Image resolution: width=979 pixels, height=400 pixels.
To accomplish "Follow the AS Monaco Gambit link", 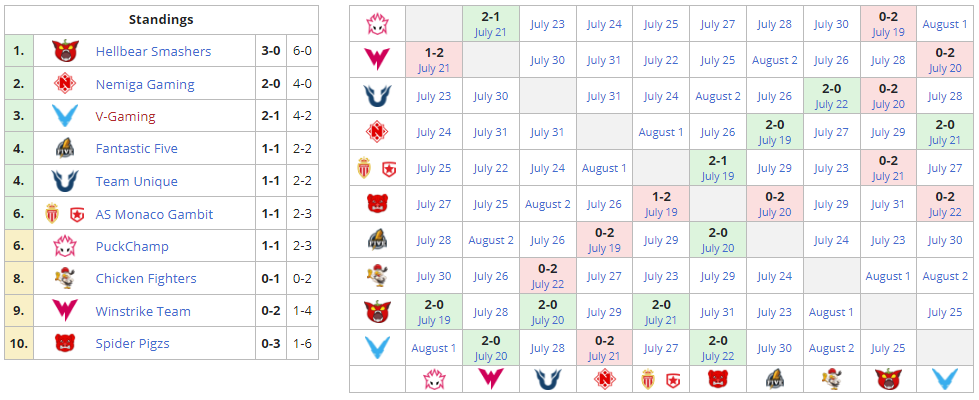I will (154, 214).
